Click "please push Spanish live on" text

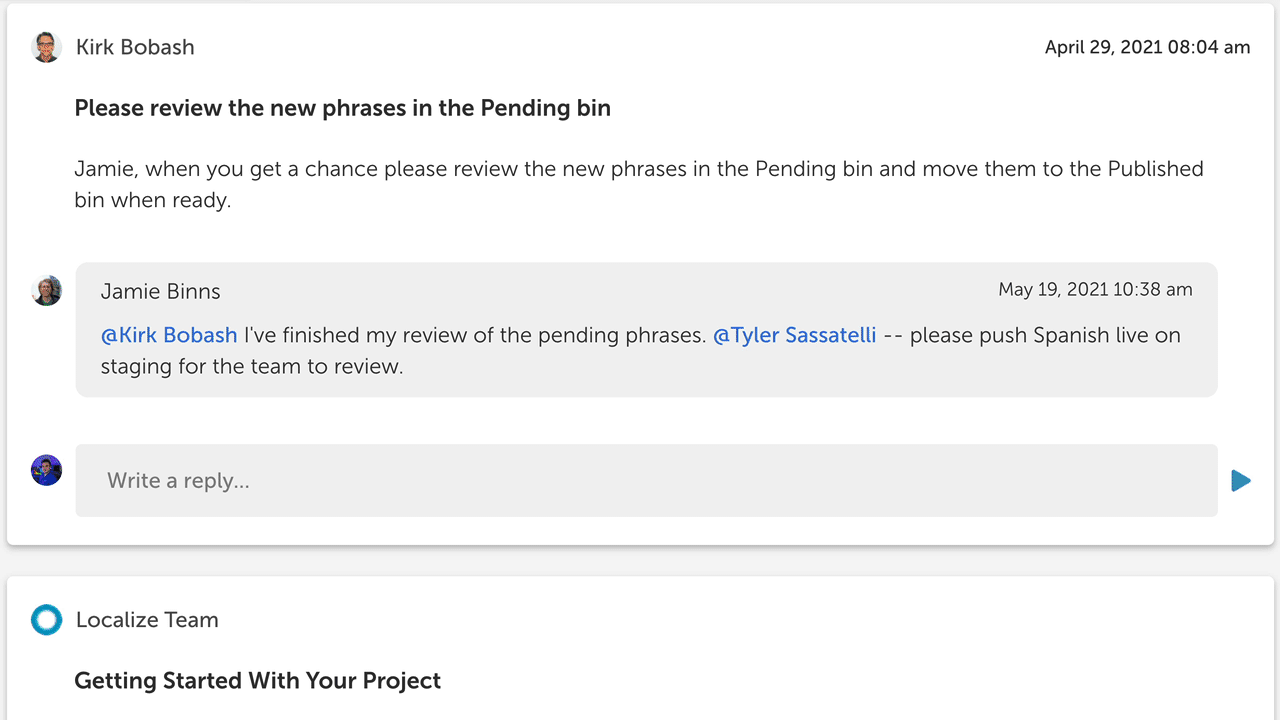point(1045,335)
